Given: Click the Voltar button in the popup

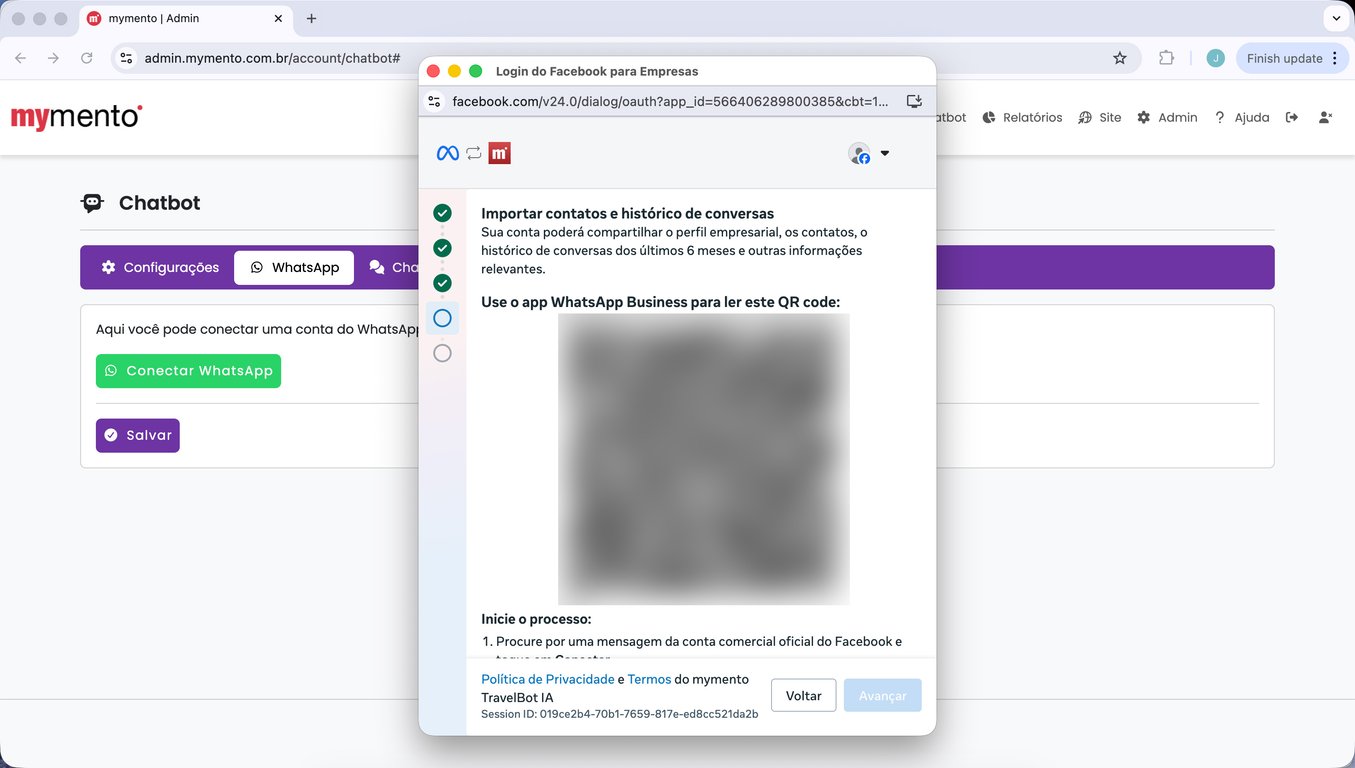Looking at the screenshot, I should pos(804,696).
